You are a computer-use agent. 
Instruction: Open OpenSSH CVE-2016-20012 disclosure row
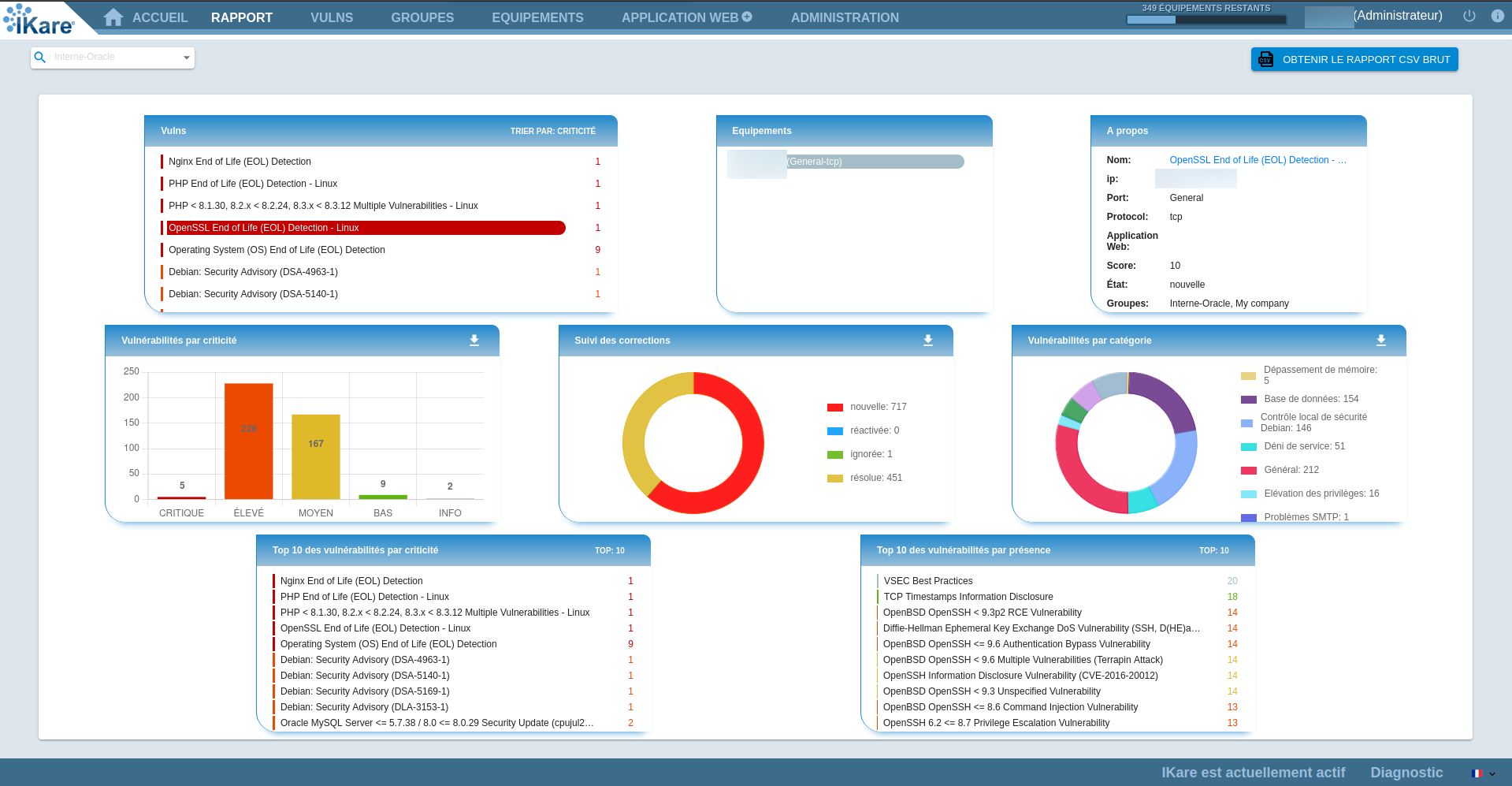[1057, 676]
